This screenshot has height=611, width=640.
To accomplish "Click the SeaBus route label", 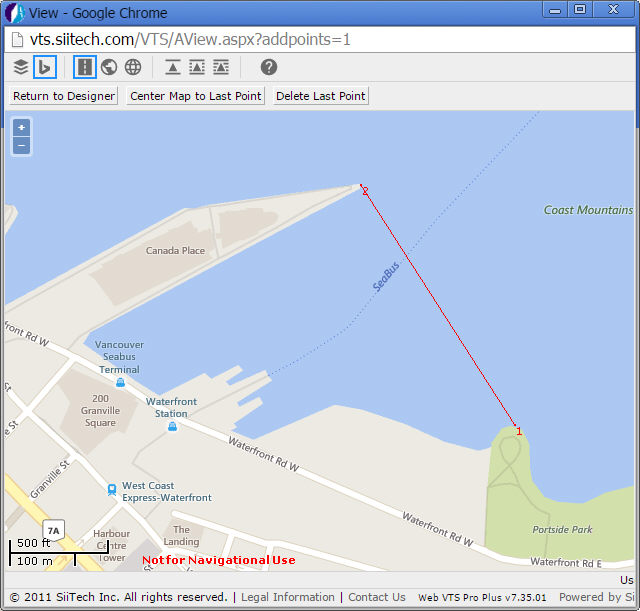I will coord(386,277).
